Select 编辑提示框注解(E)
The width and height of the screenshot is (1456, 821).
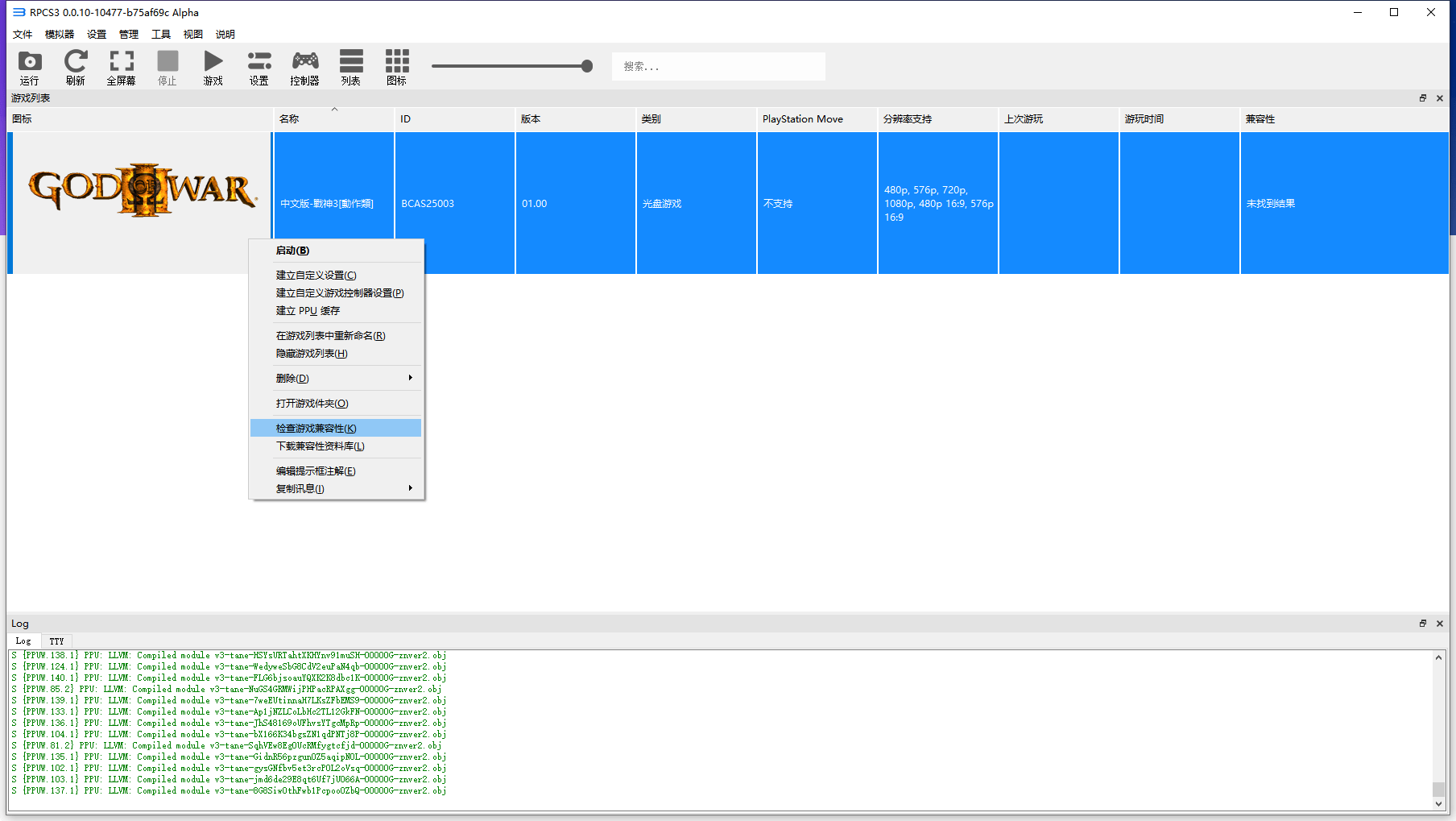[x=337, y=471]
